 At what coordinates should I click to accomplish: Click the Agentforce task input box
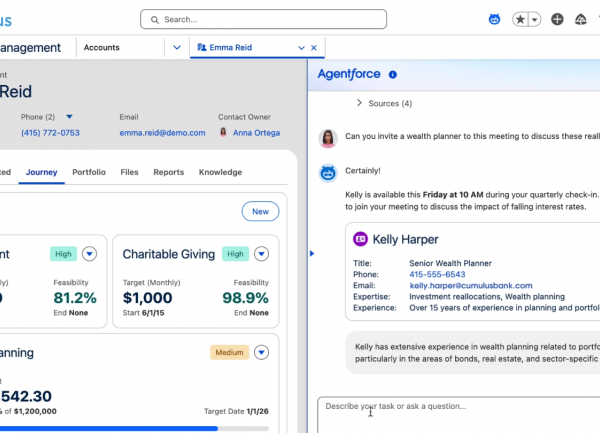pos(458,415)
